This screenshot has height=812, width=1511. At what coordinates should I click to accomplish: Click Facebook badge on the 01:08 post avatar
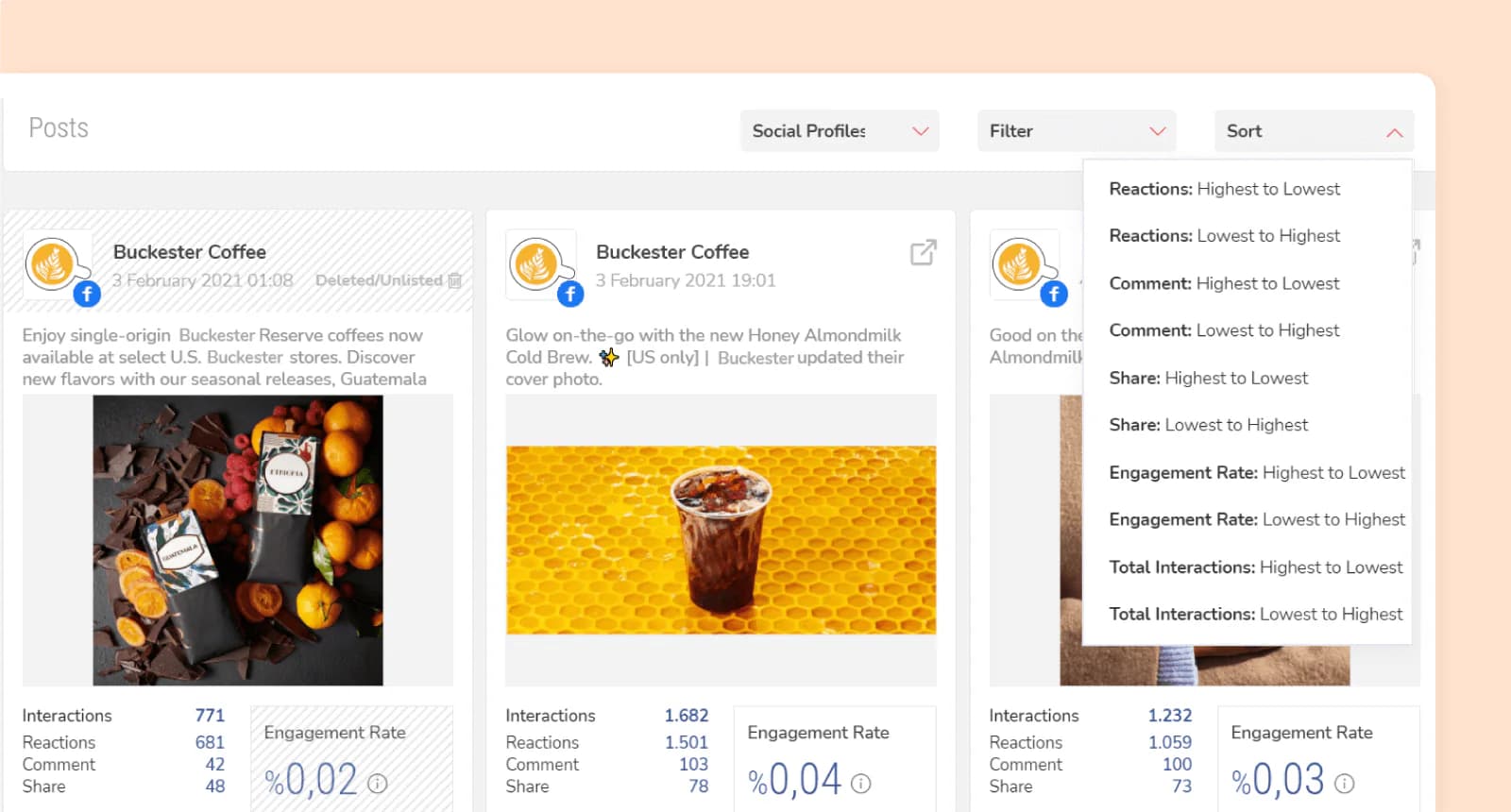(x=87, y=294)
